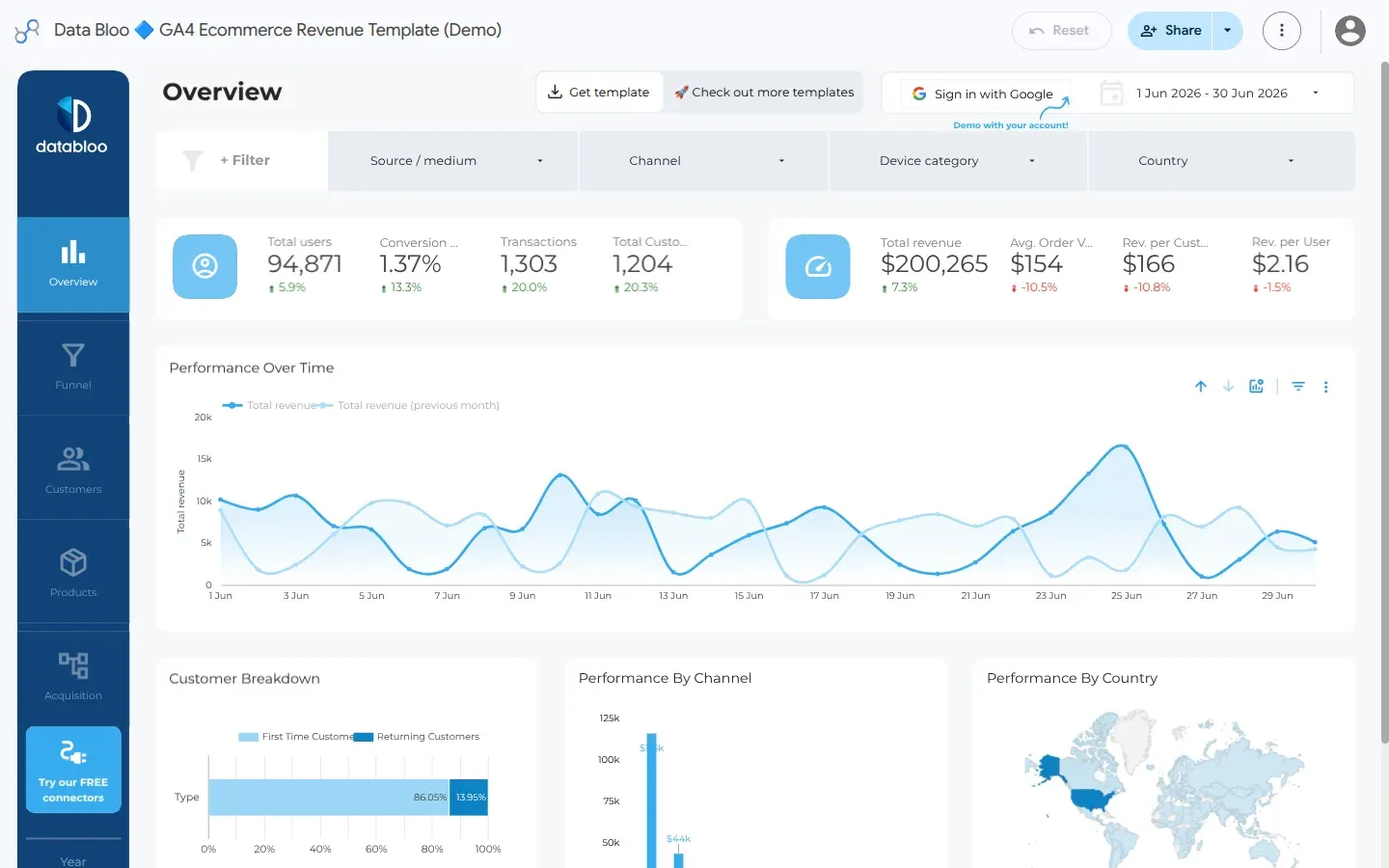
Task: Click Rev. per Customer value $166
Action: [1148, 264]
